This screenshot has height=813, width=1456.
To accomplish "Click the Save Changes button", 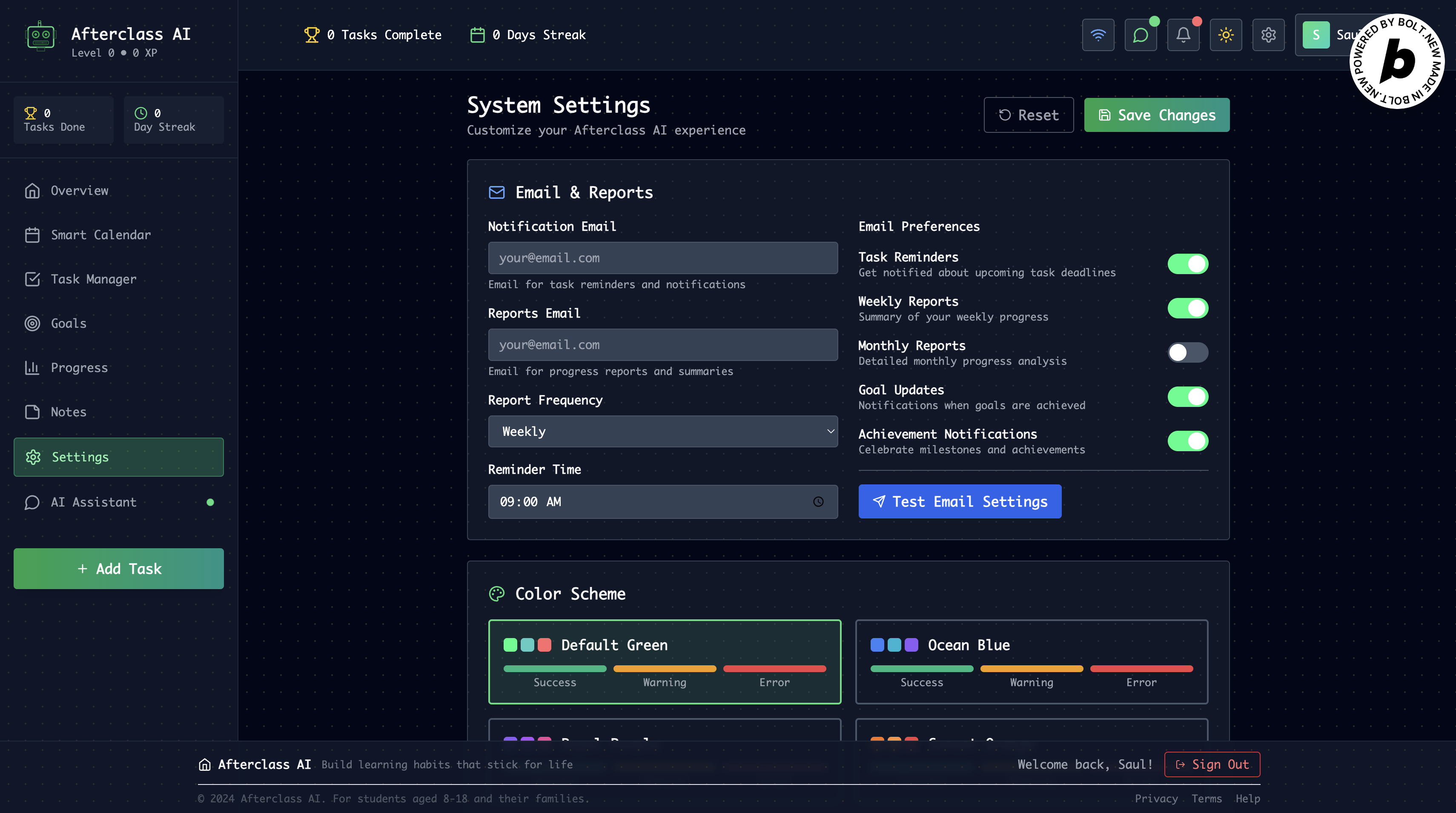I will point(1156,115).
